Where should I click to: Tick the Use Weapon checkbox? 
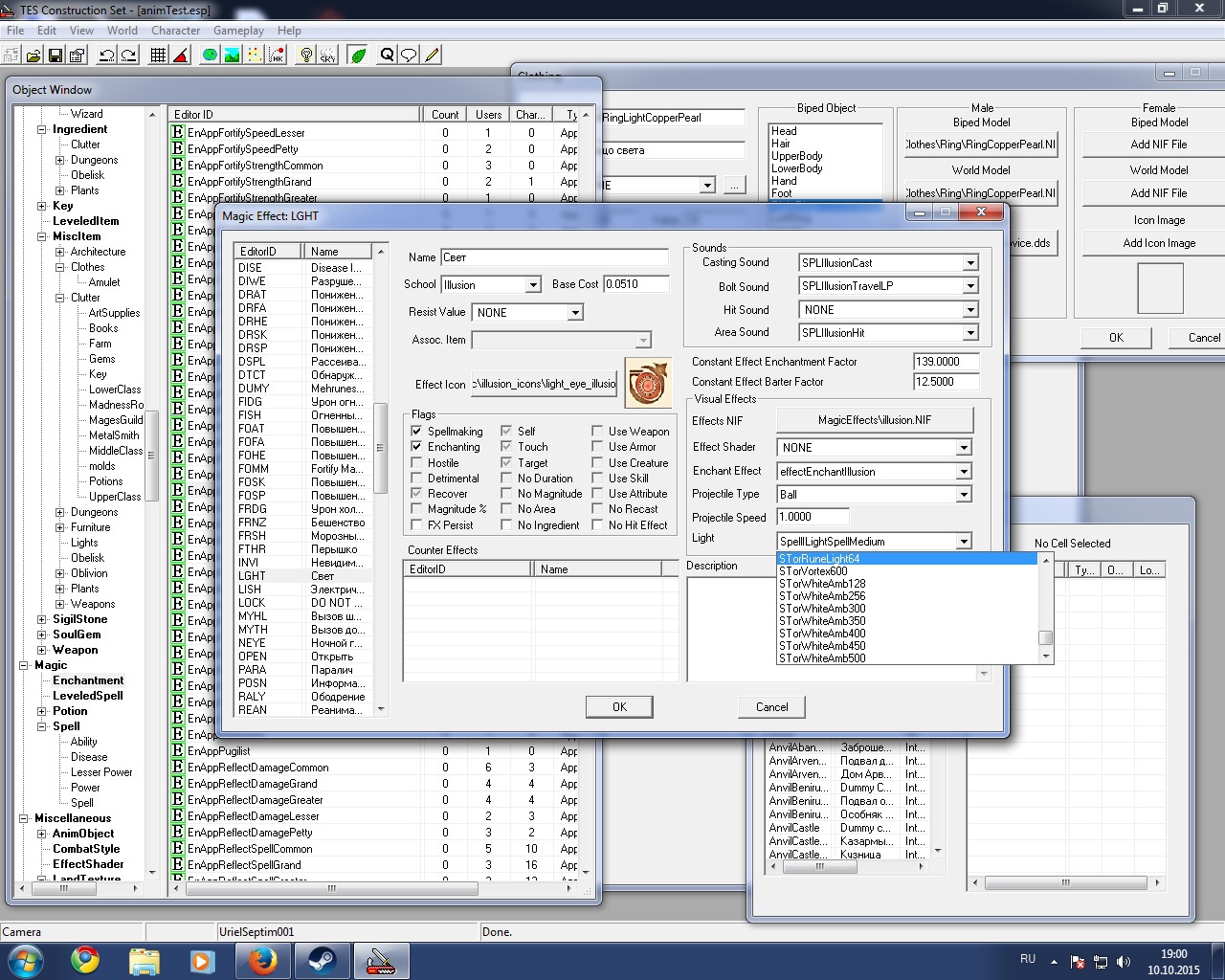598,432
